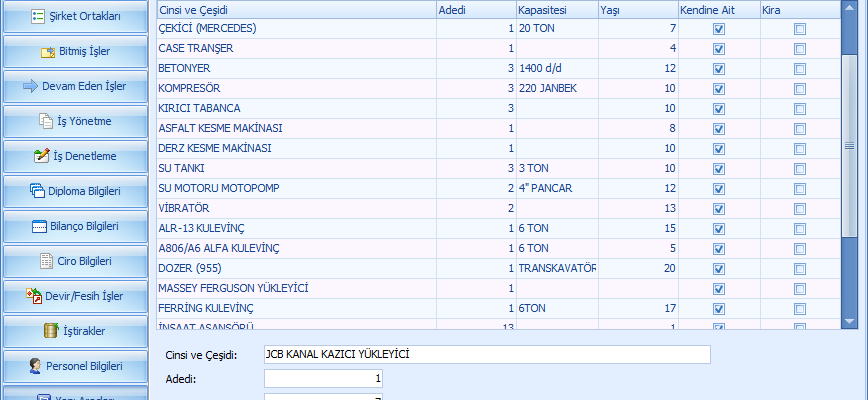The width and height of the screenshot is (868, 400).
Task: Click the Şirket Ortakları list icon
Action: 38,17
